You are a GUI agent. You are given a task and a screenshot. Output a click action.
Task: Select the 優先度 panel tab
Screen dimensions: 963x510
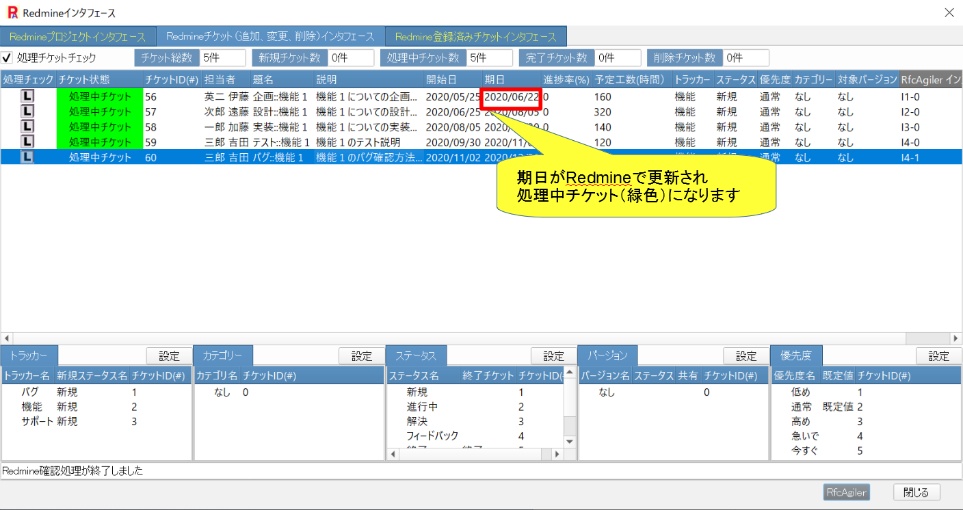point(796,356)
